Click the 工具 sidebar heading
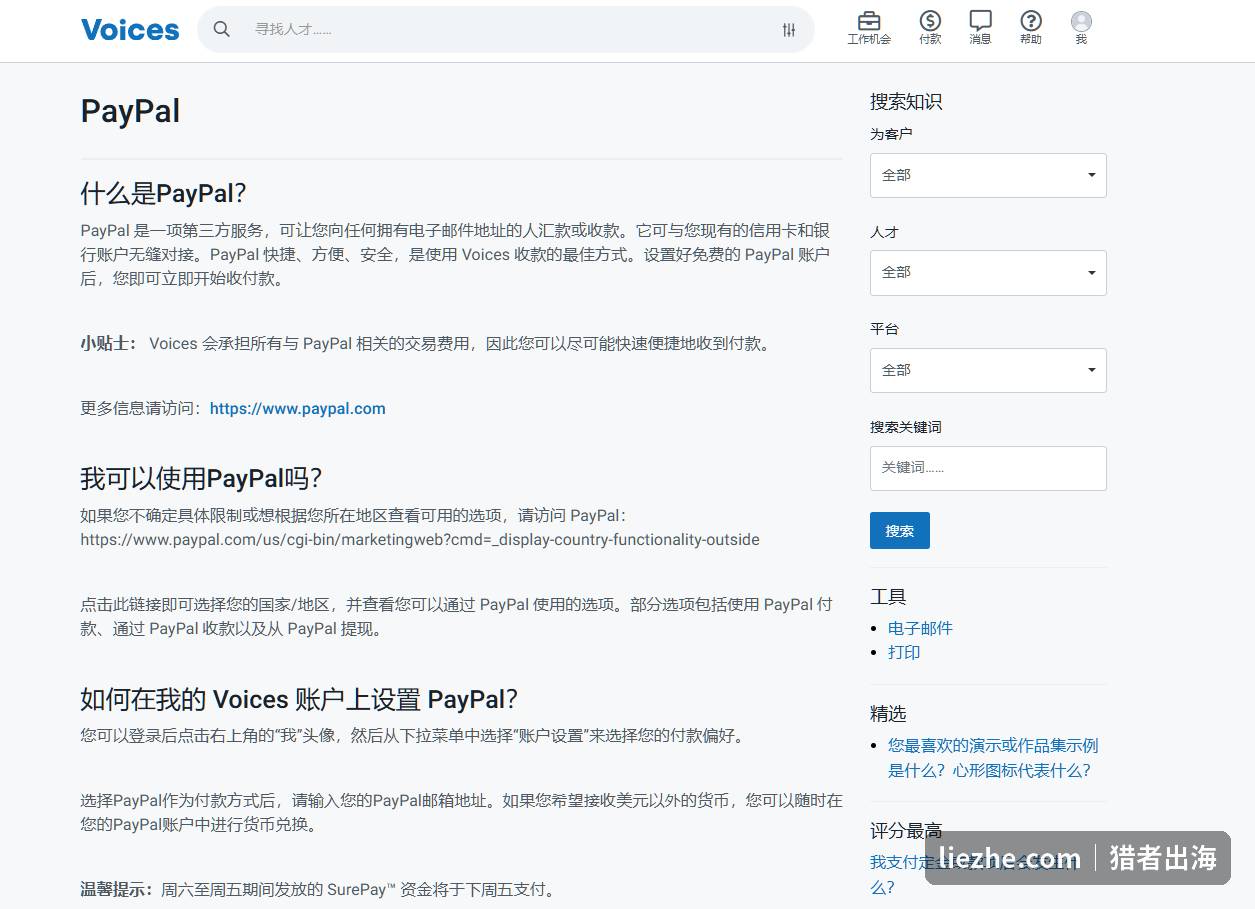 [x=888, y=597]
